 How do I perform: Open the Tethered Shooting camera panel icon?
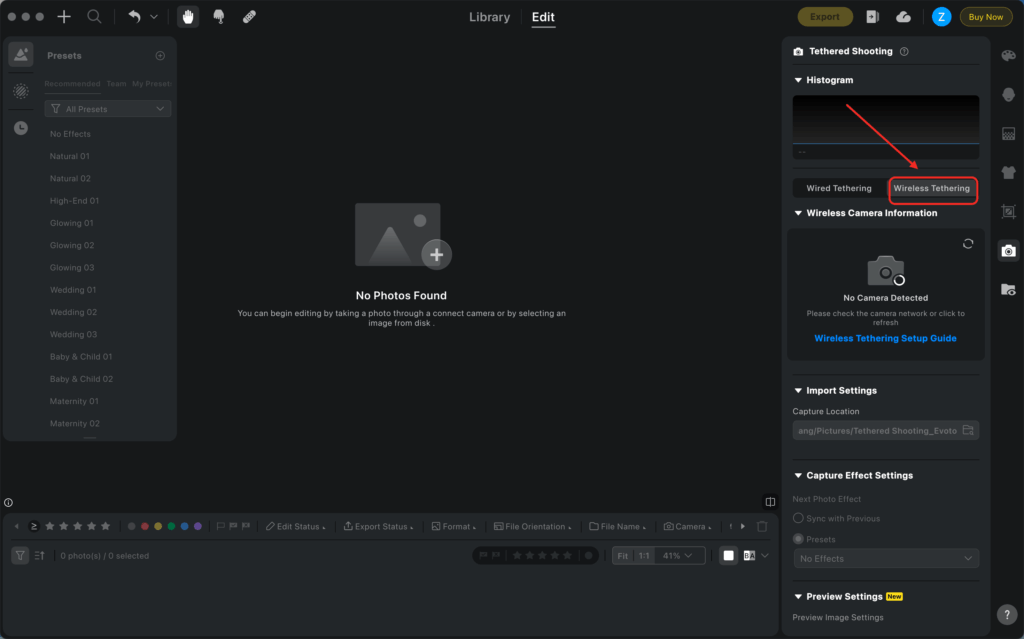tap(1008, 250)
